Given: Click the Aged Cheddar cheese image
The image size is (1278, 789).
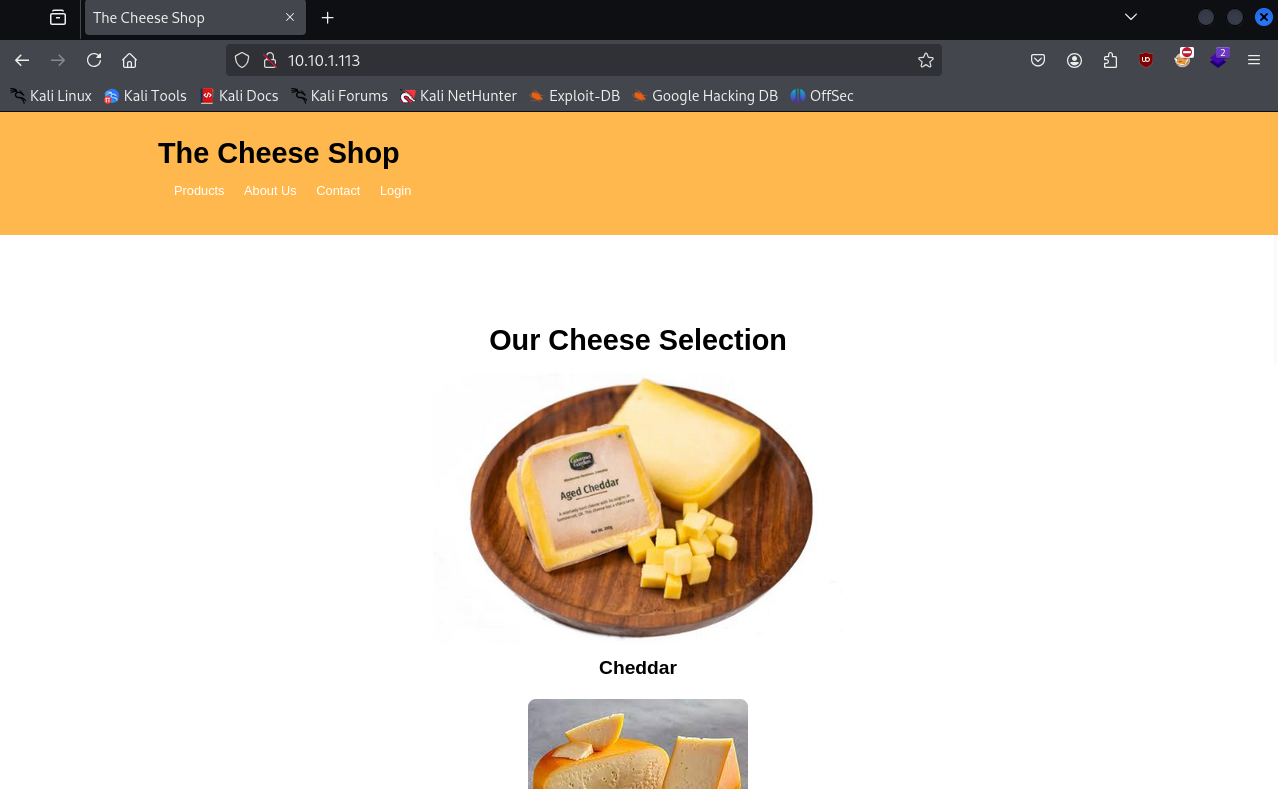Looking at the screenshot, I should coord(638,508).
